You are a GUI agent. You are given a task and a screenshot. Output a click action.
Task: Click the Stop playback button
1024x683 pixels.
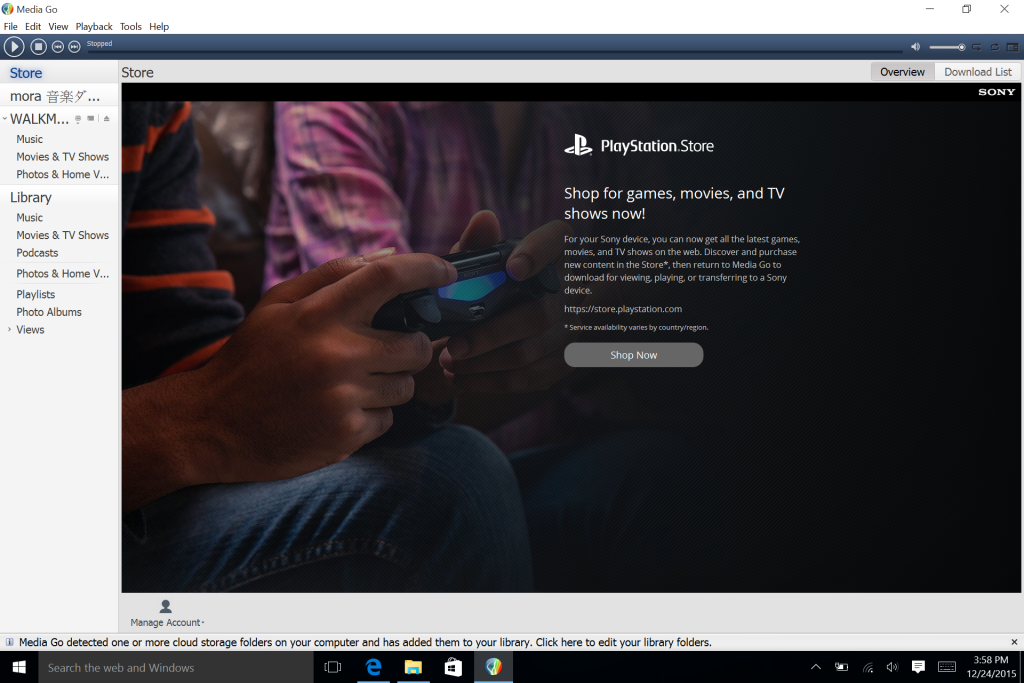[39, 46]
